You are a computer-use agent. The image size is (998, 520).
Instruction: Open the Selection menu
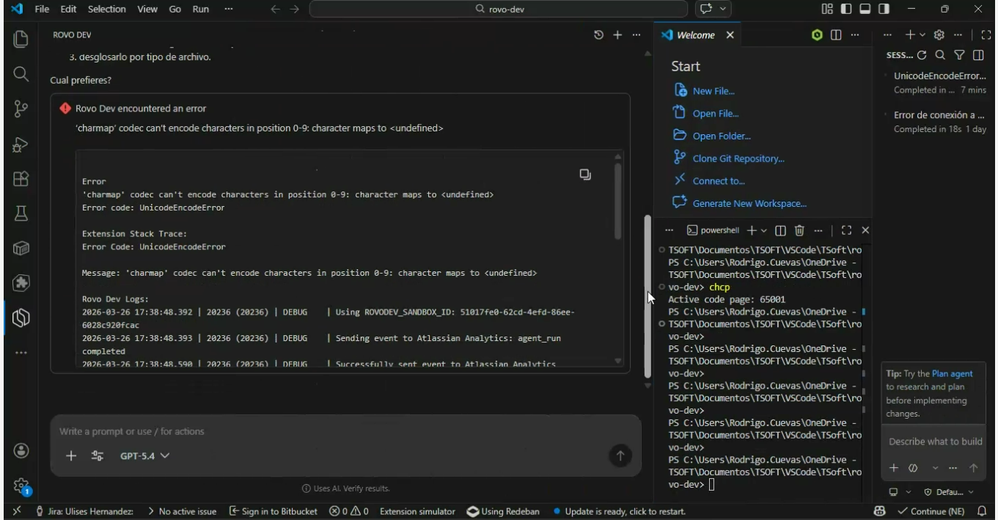106,9
